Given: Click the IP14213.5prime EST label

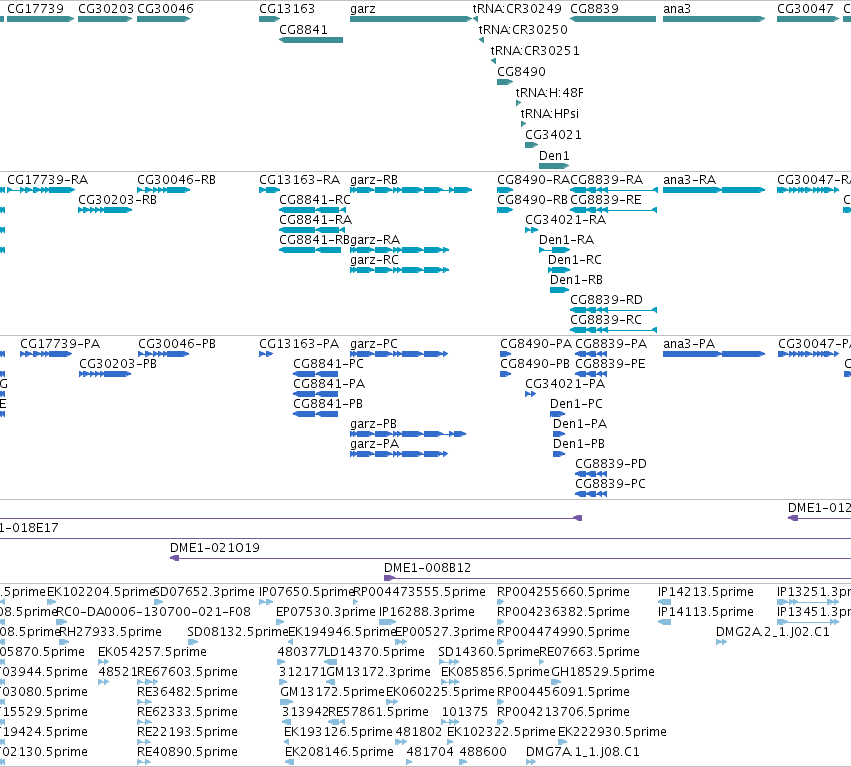Looking at the screenshot, I should (x=706, y=592).
